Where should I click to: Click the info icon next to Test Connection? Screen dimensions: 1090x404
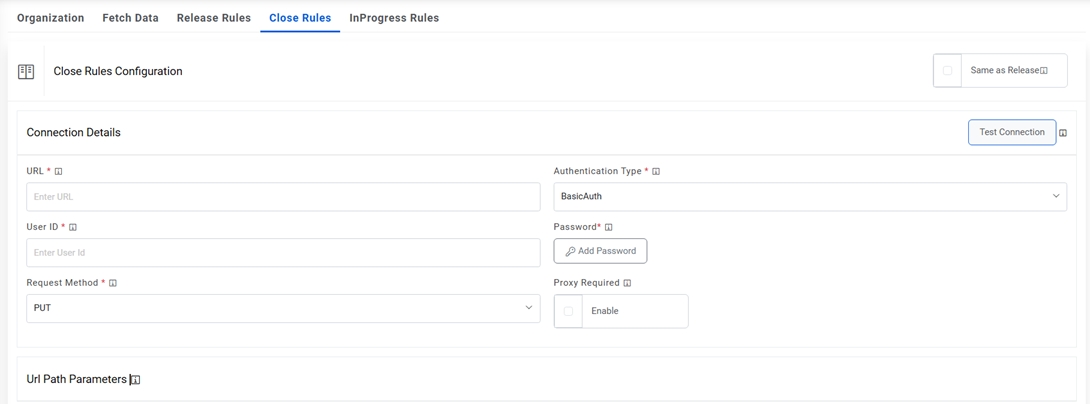1063,133
